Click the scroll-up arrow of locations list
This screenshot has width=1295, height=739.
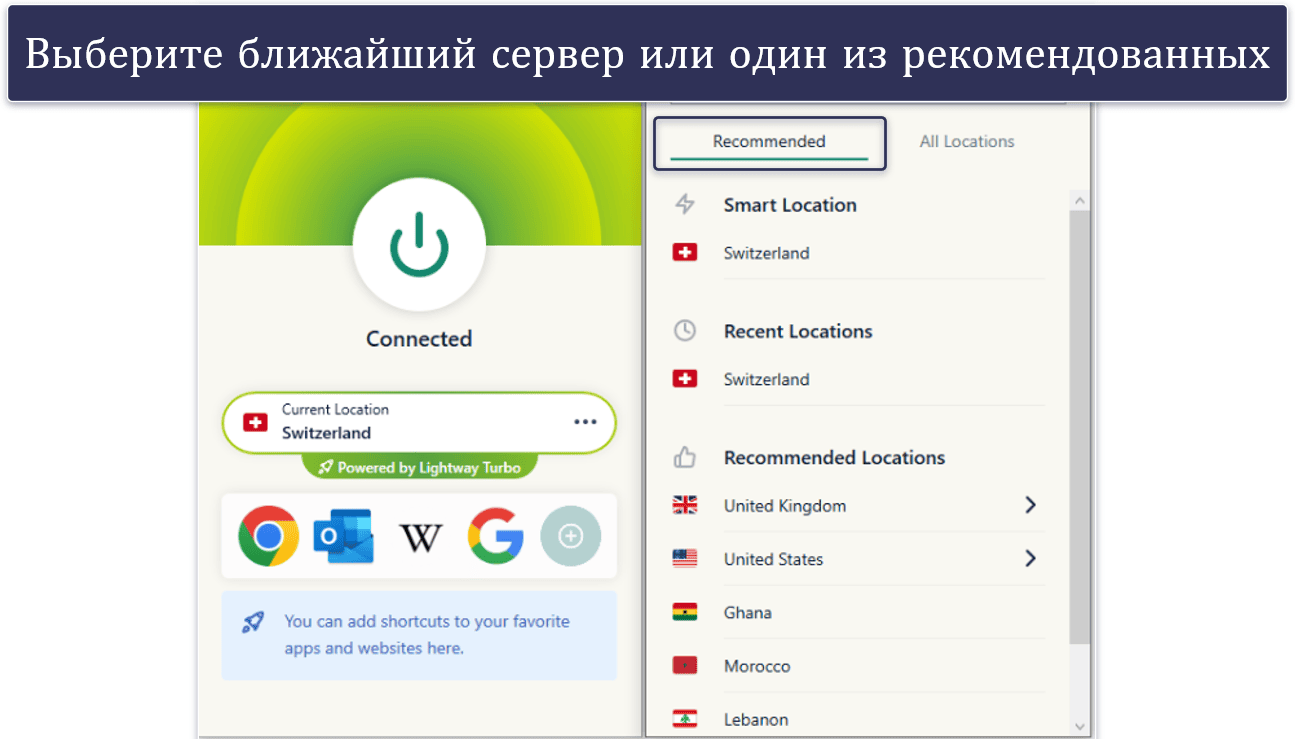click(x=1079, y=201)
